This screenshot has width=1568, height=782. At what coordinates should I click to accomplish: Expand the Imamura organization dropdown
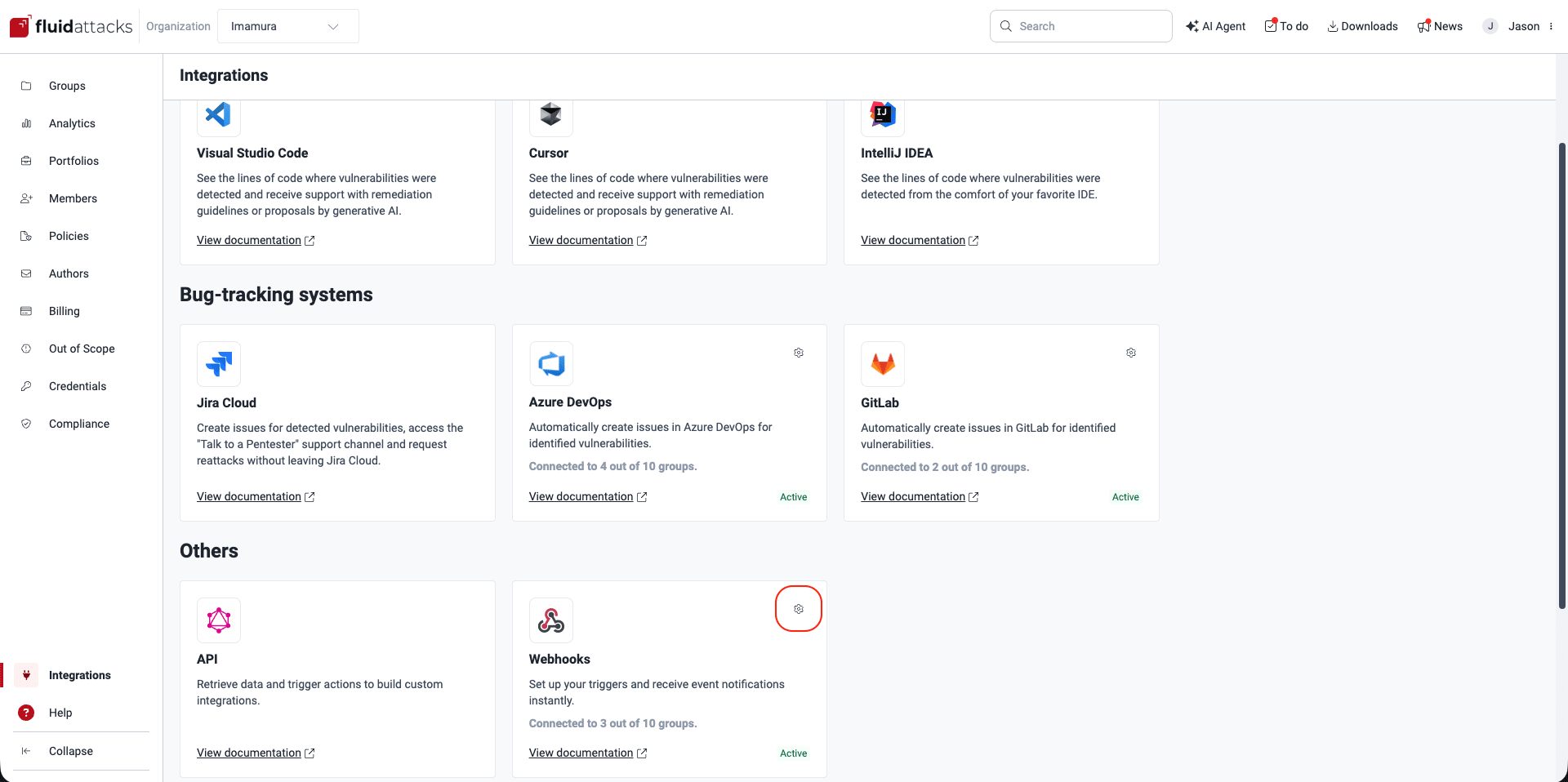(x=287, y=26)
